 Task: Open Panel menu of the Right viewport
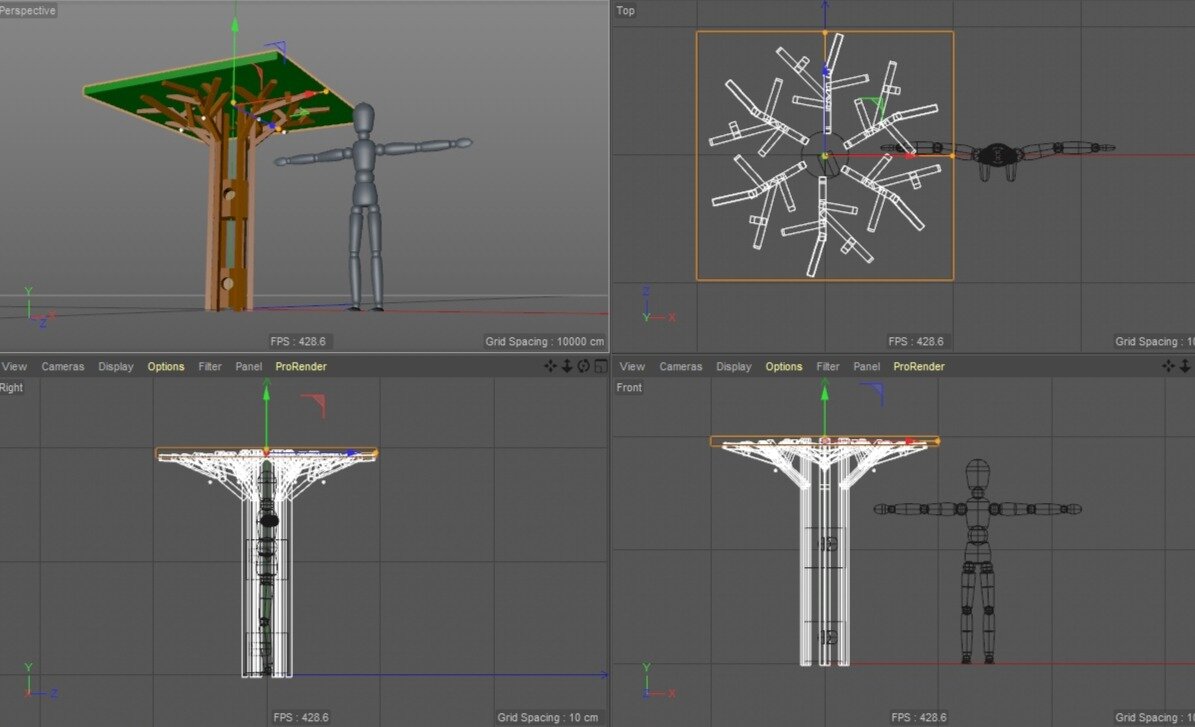248,367
